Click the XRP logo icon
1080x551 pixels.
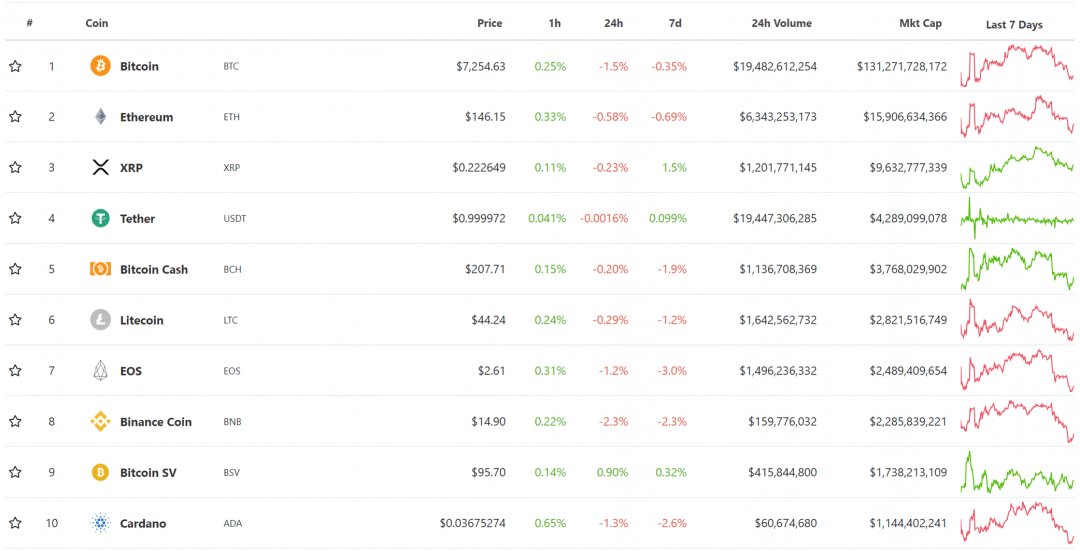click(x=101, y=167)
